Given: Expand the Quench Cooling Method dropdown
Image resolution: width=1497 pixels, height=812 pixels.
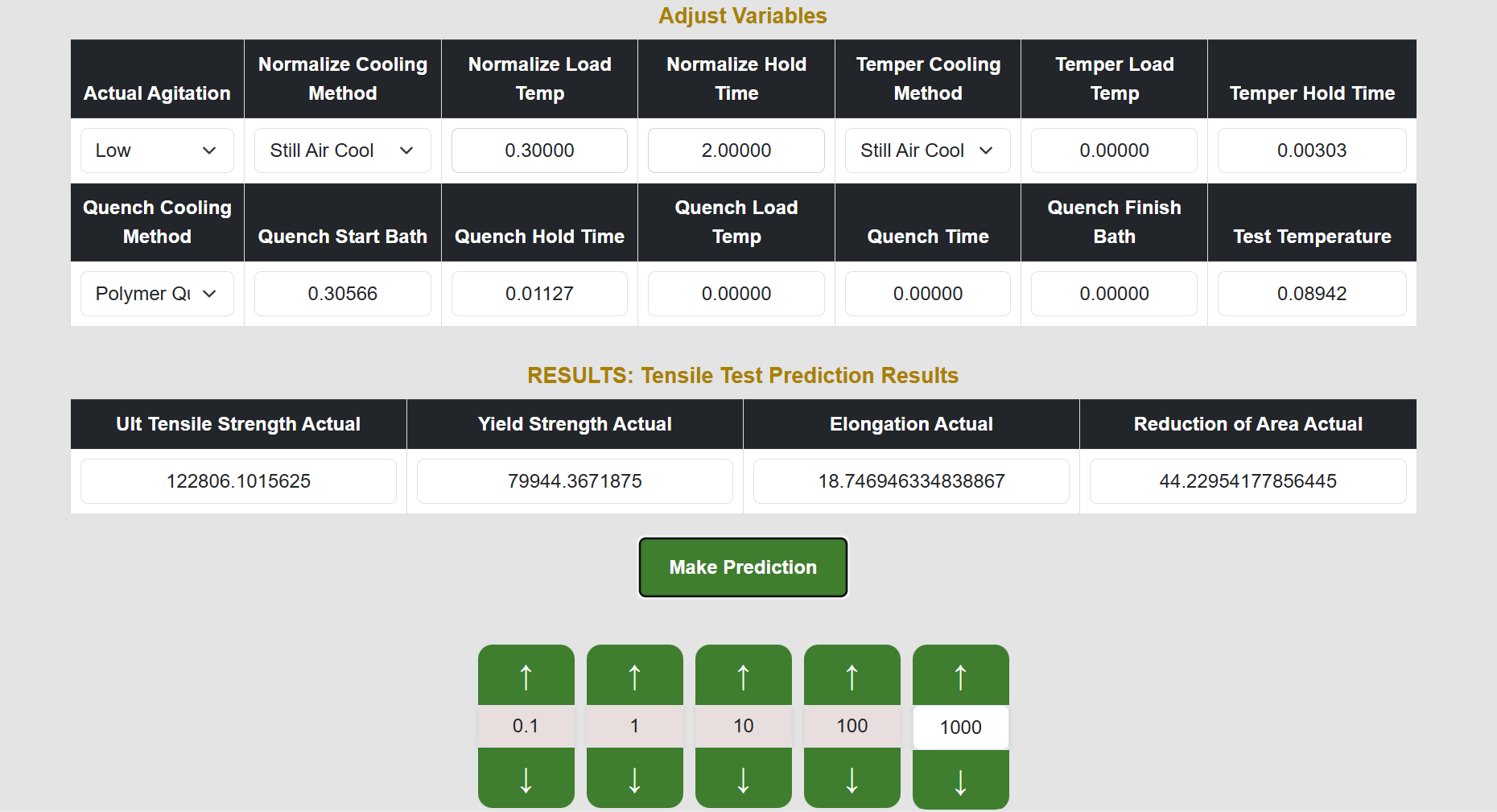Looking at the screenshot, I should (x=157, y=294).
